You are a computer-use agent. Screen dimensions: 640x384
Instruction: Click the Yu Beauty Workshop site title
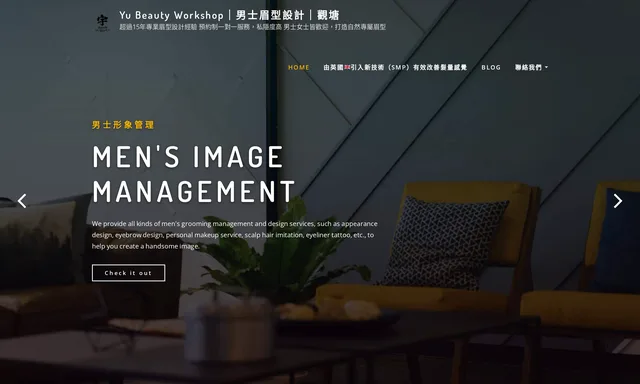coord(229,16)
